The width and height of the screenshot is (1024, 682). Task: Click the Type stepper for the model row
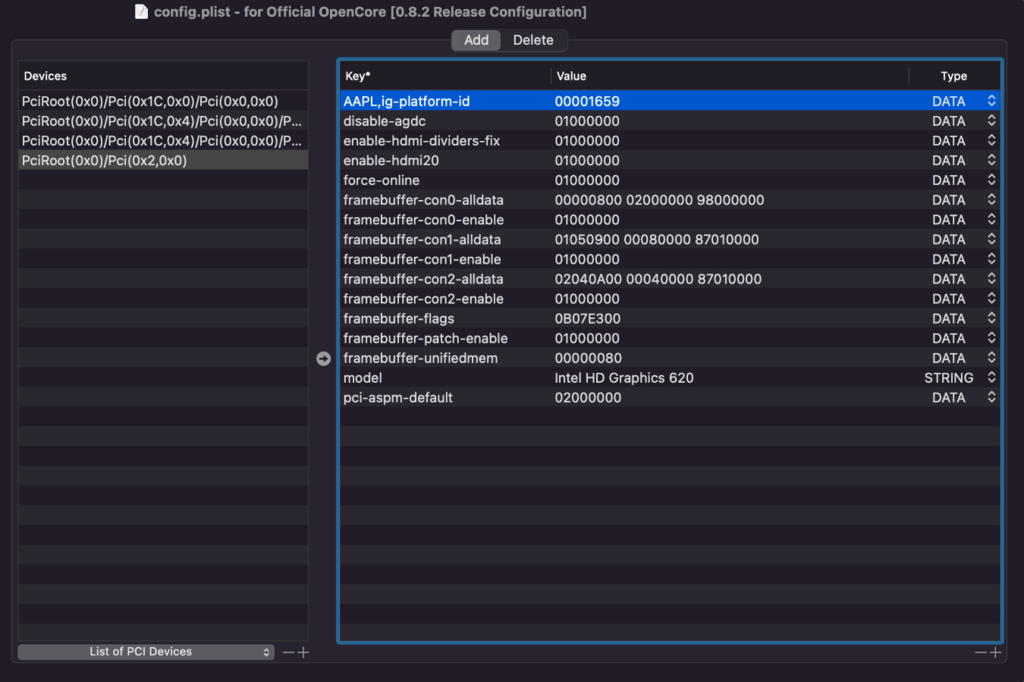tap(989, 377)
